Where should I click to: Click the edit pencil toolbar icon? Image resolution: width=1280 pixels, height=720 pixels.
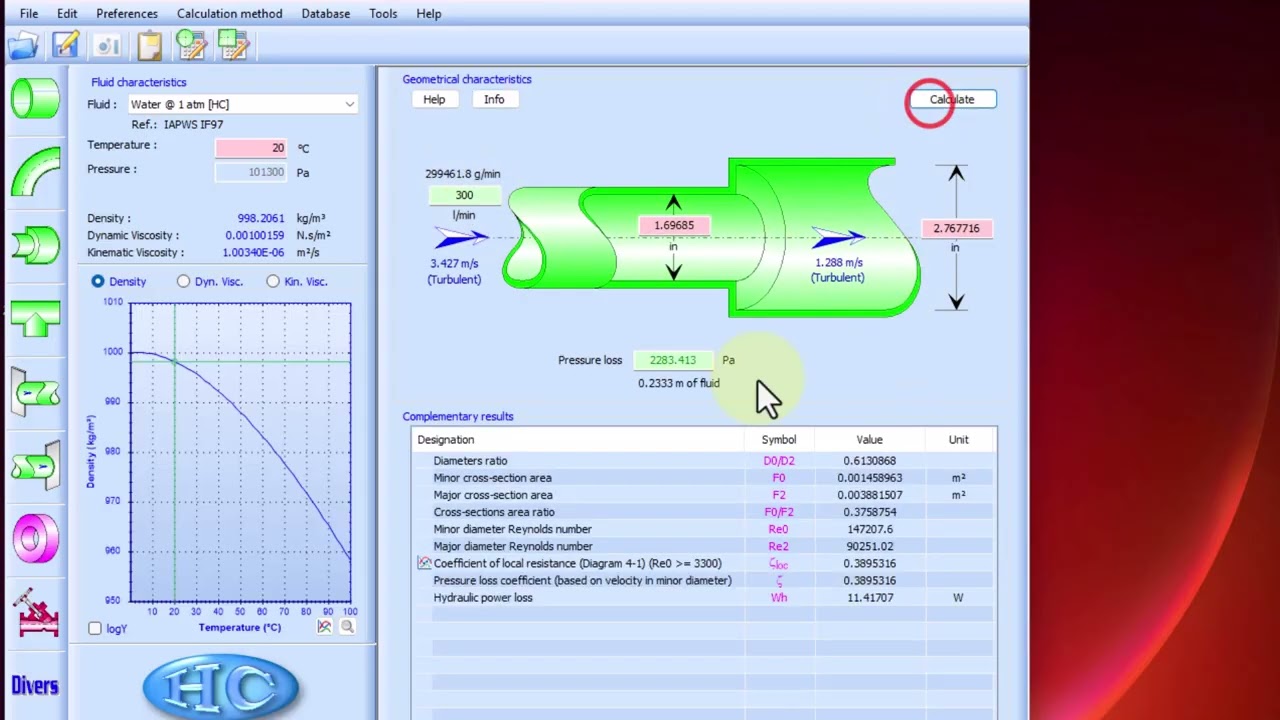(66, 45)
